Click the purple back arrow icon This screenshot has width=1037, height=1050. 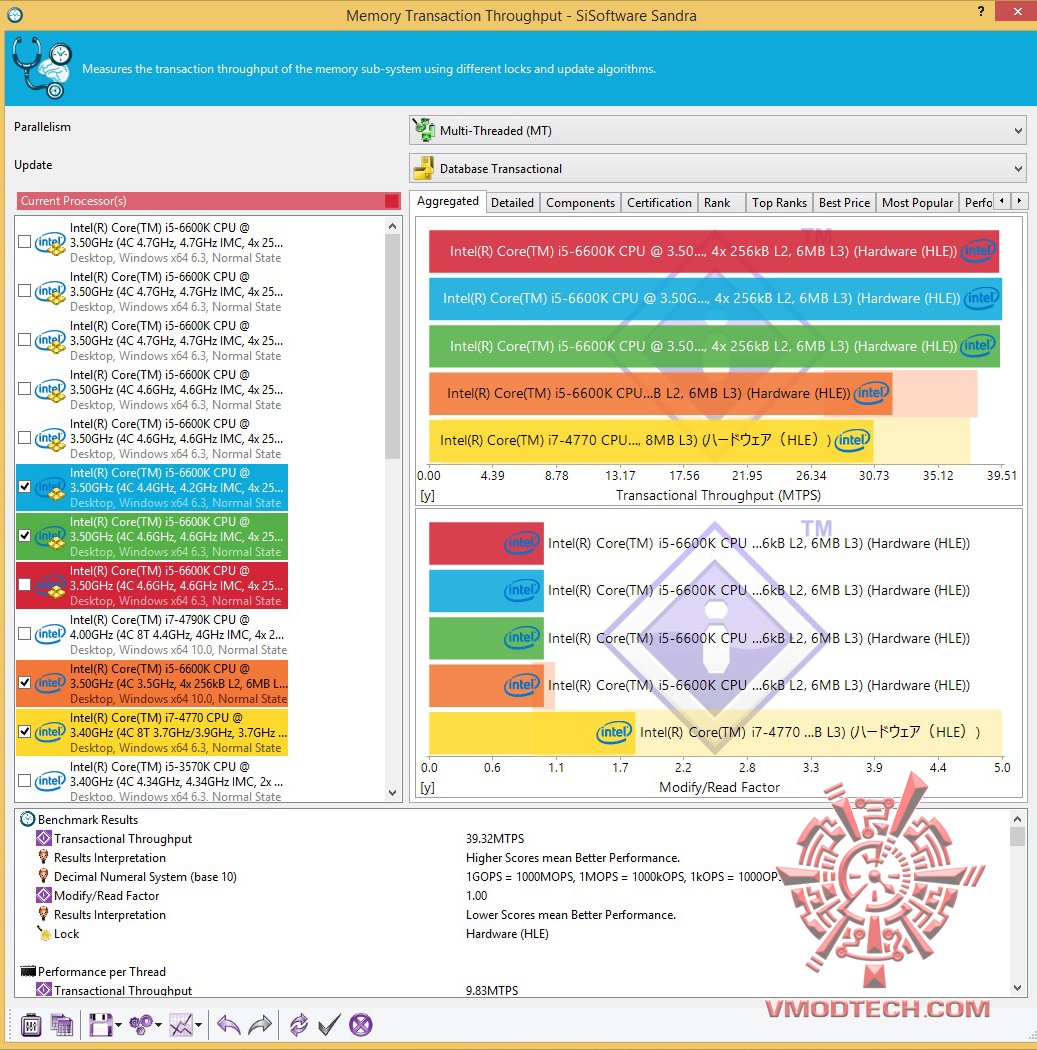(228, 1025)
